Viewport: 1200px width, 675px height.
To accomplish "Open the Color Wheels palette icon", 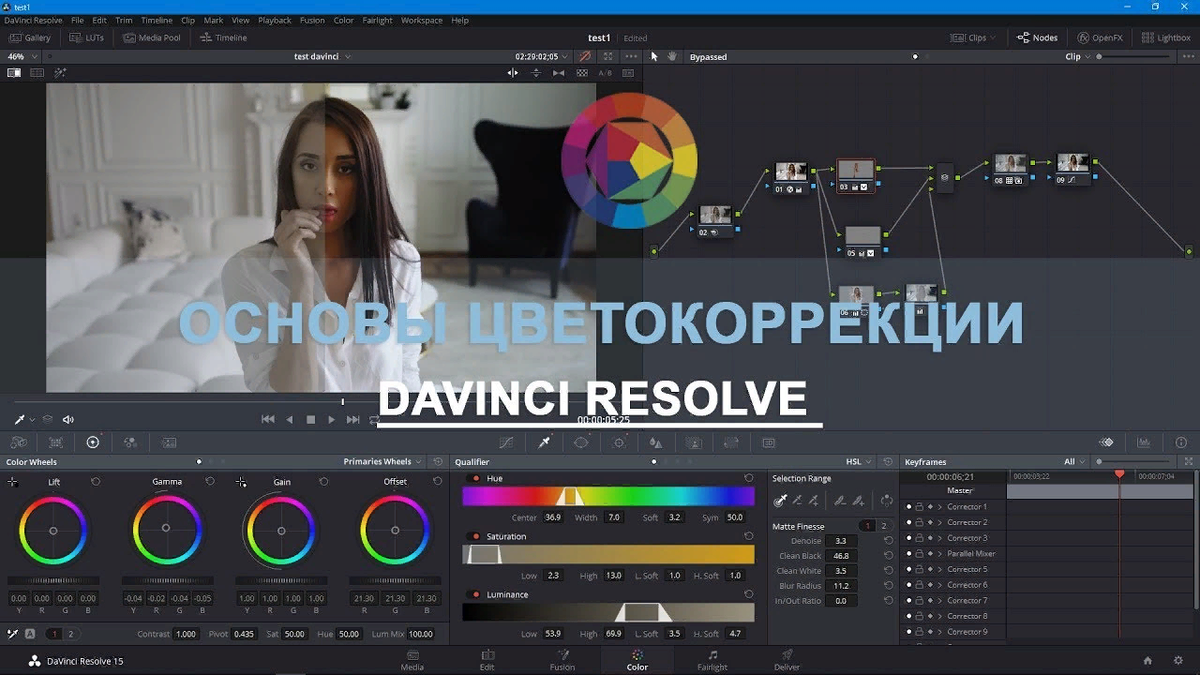I will pyautogui.click(x=93, y=442).
